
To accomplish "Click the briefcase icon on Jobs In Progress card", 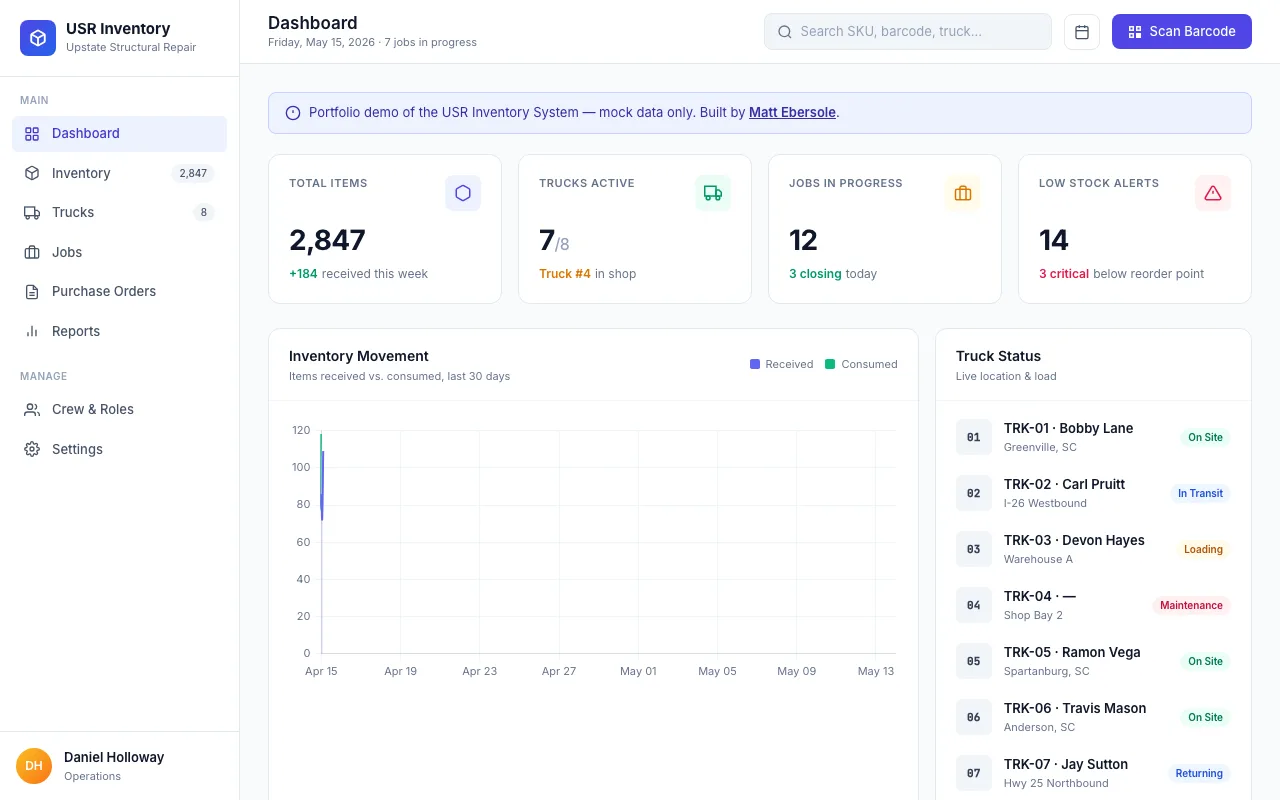I will click(963, 193).
